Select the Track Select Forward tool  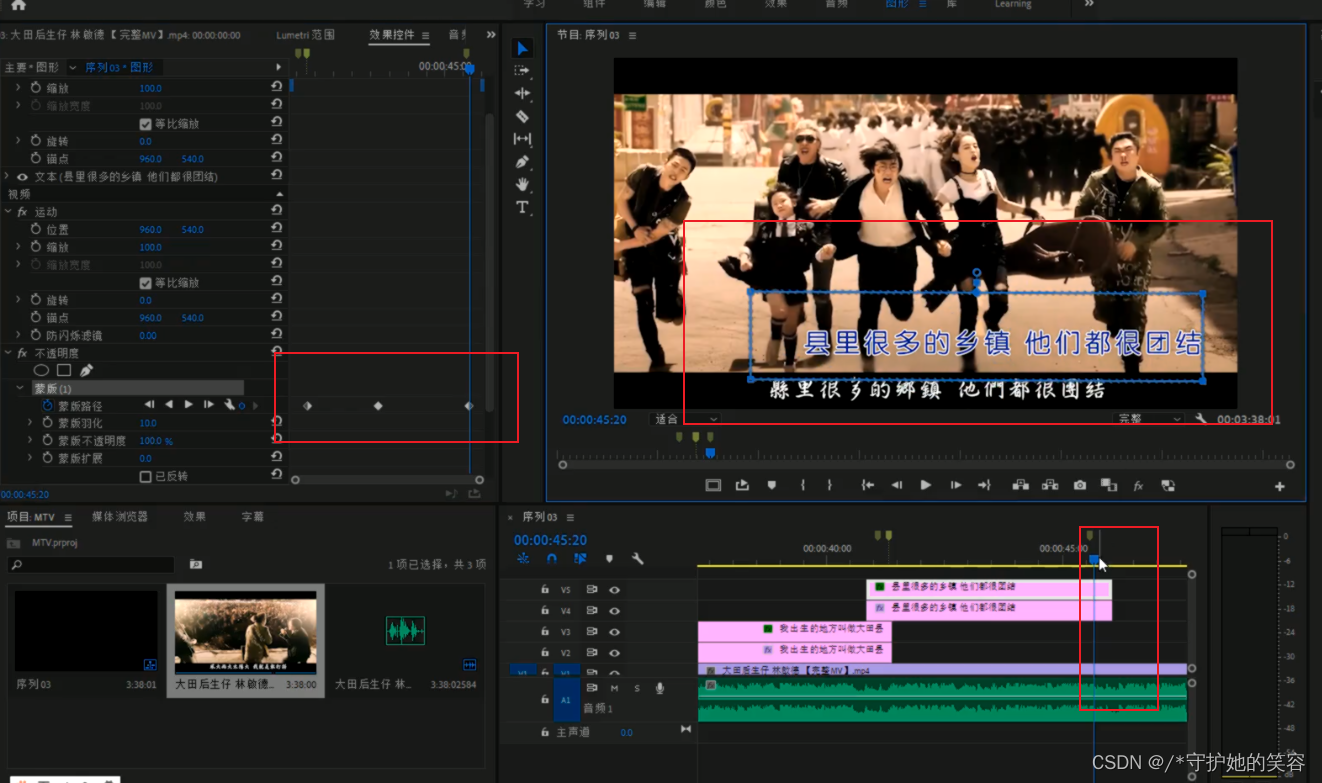tap(522, 70)
